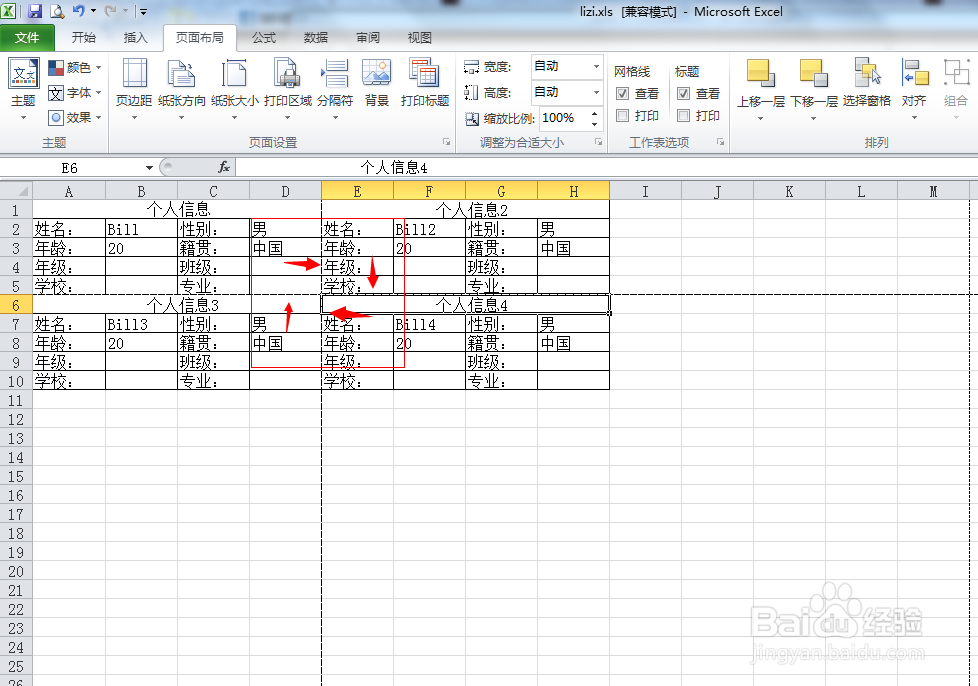The image size is (978, 686).
Task: Enable printing of gridlines
Action: click(x=623, y=115)
